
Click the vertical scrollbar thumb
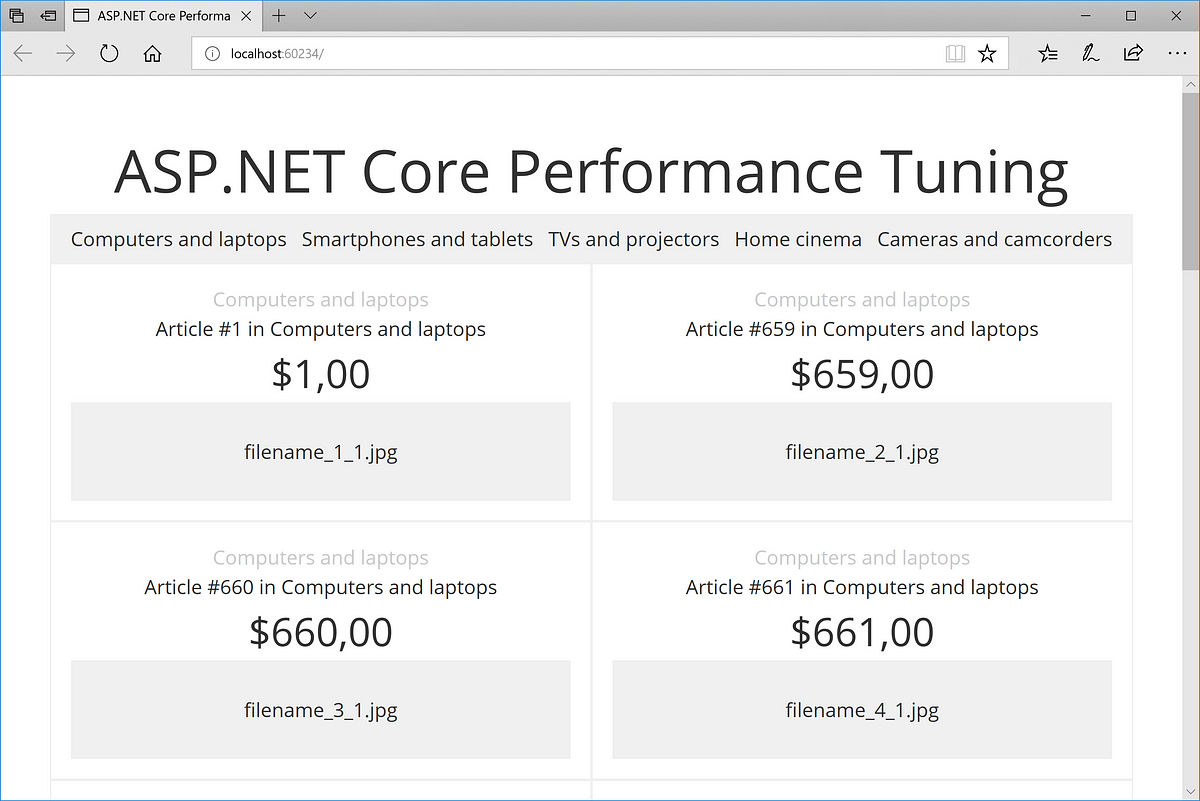point(1190,183)
